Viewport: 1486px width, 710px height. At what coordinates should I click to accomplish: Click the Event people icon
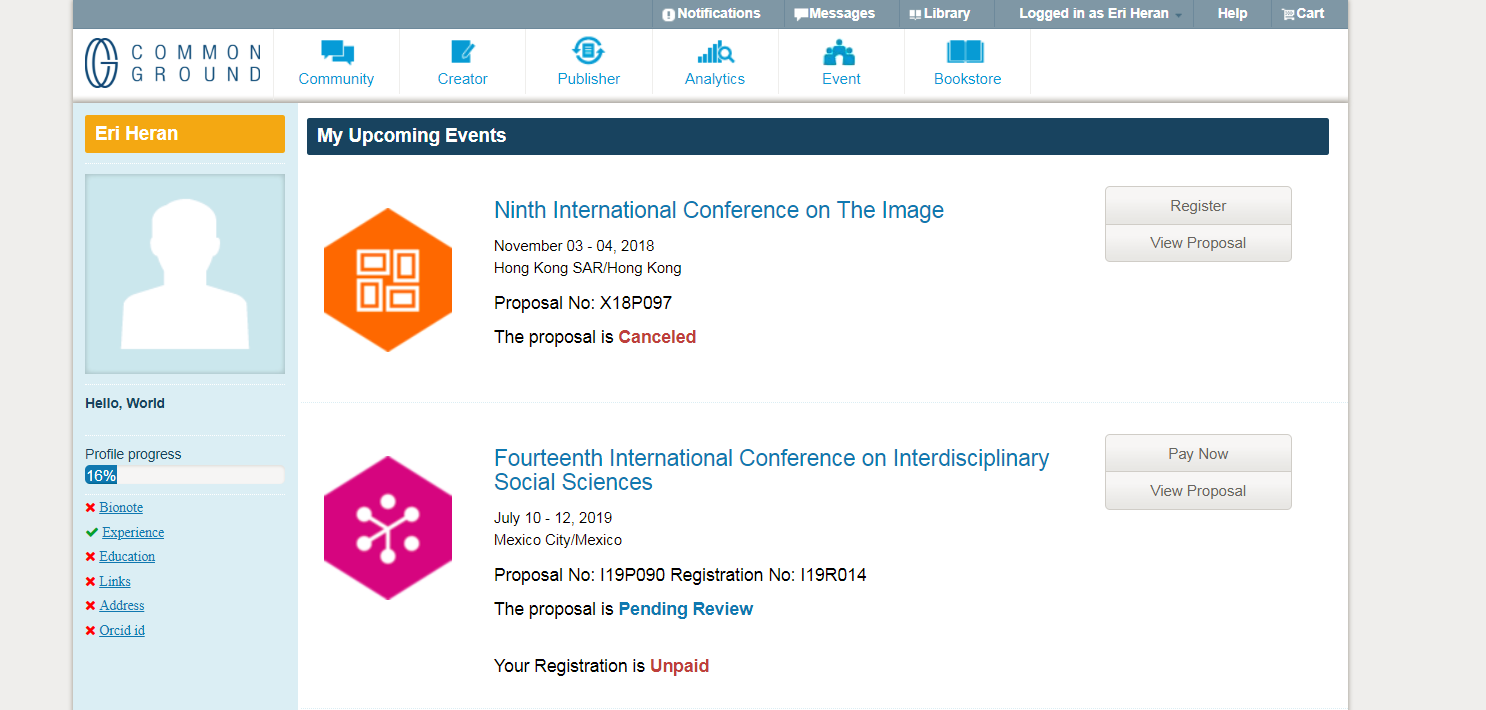841,52
